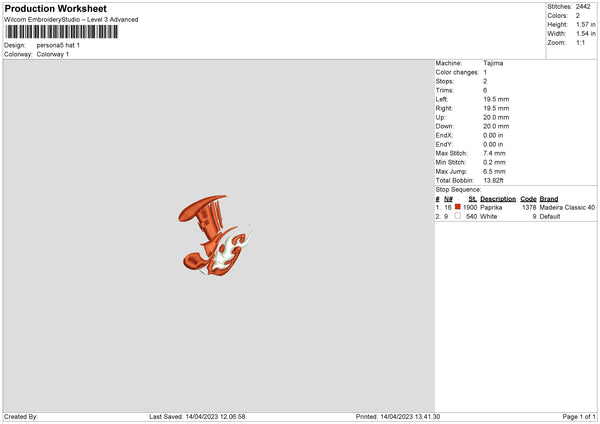Image resolution: width=600 pixels, height=424 pixels.
Task: Click the Total Bobbin value 13.82ft
Action: tap(493, 180)
